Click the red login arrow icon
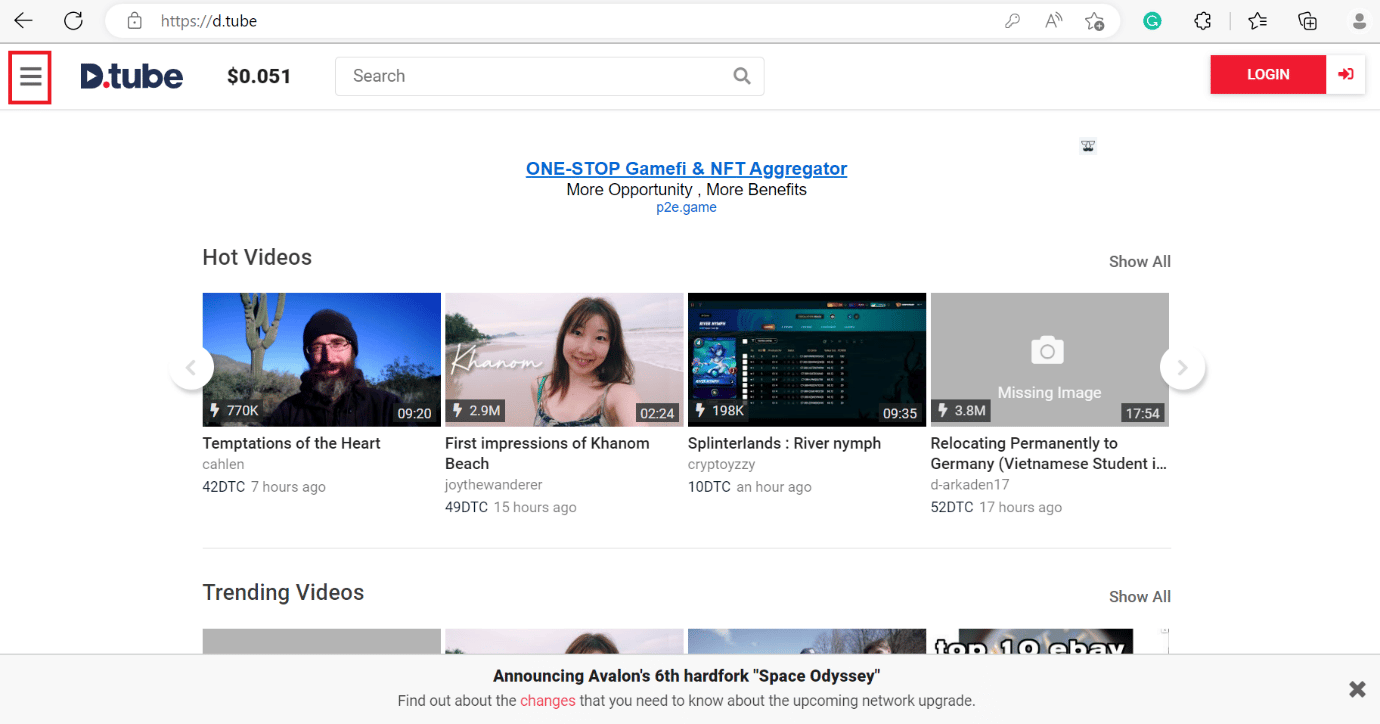The image size is (1380, 724). coord(1346,75)
